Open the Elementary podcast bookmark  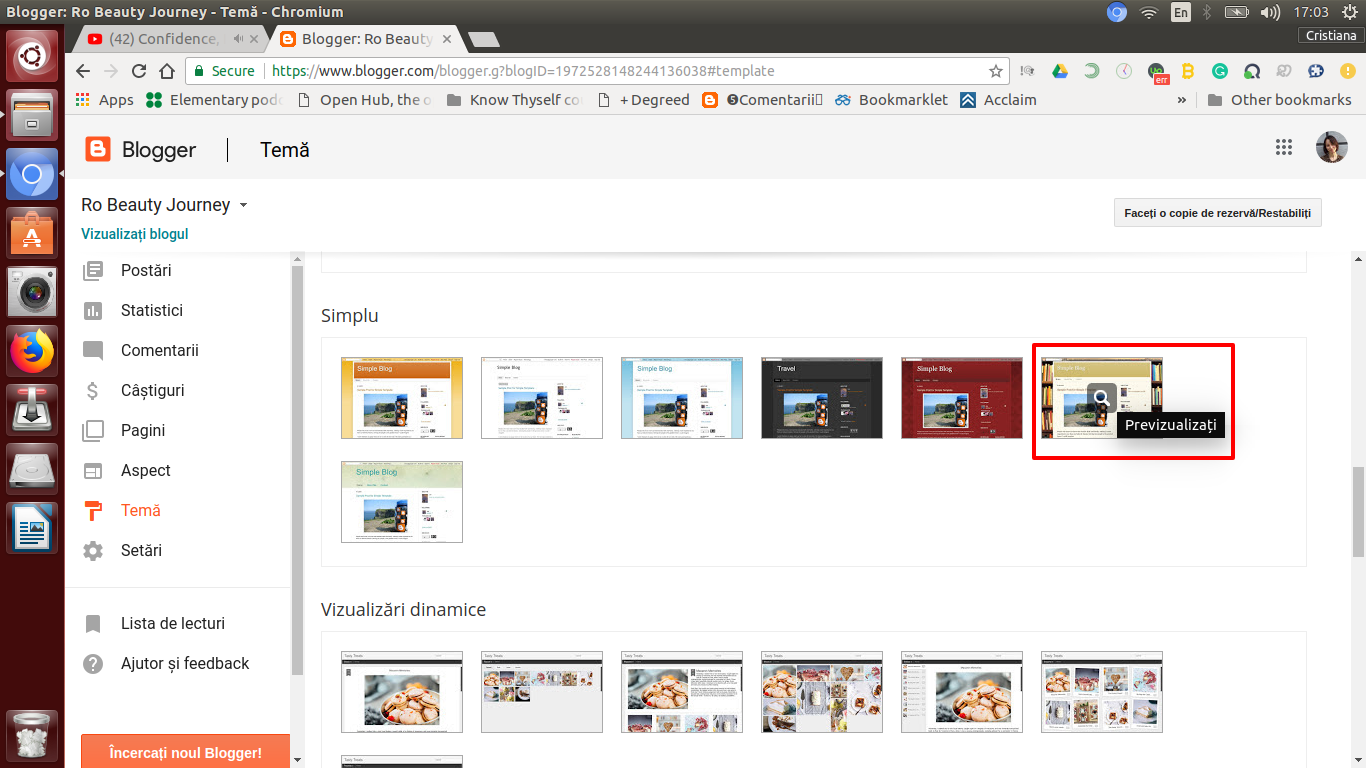pos(214,100)
